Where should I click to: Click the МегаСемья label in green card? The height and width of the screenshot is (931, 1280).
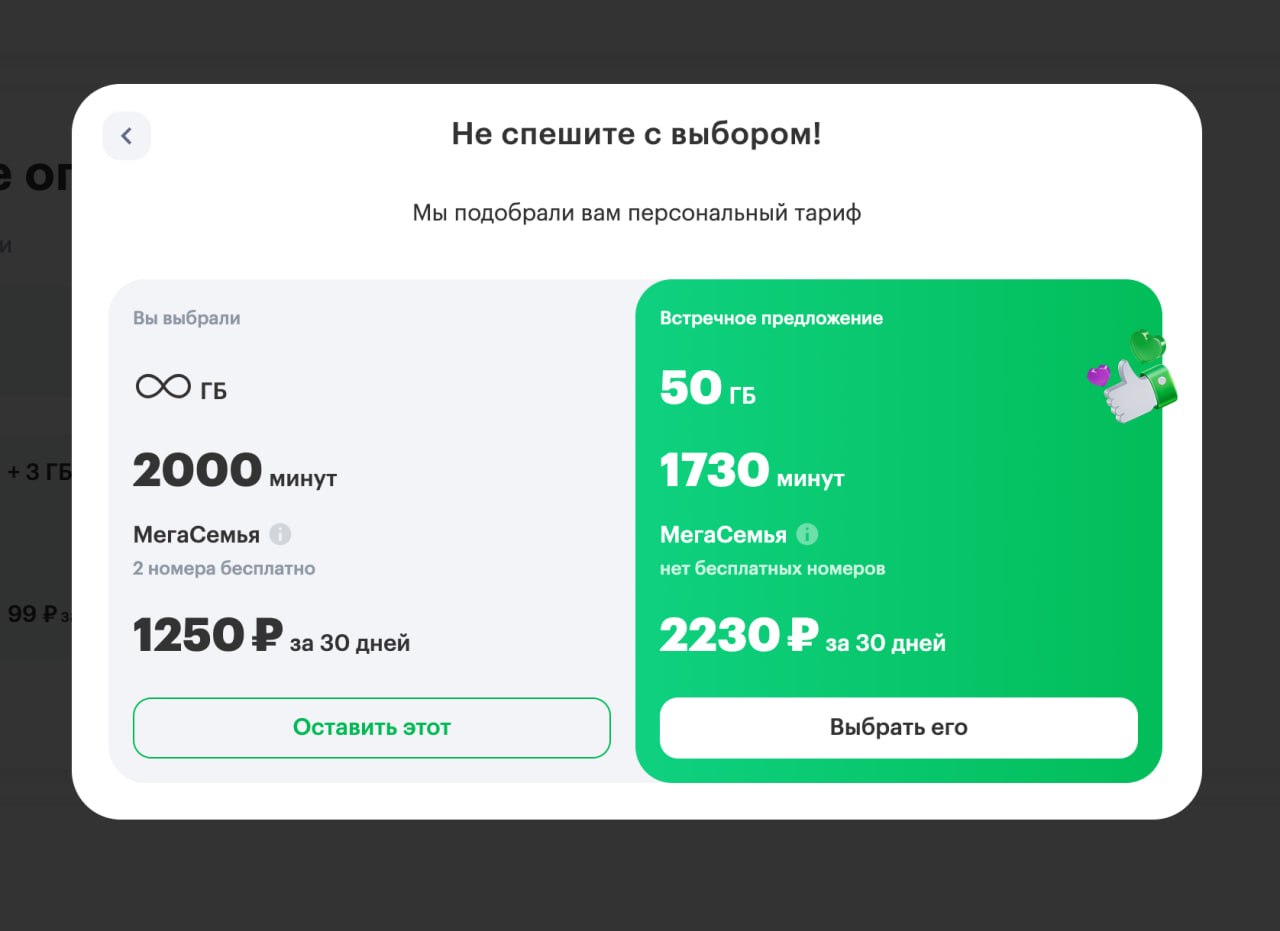[x=723, y=535]
